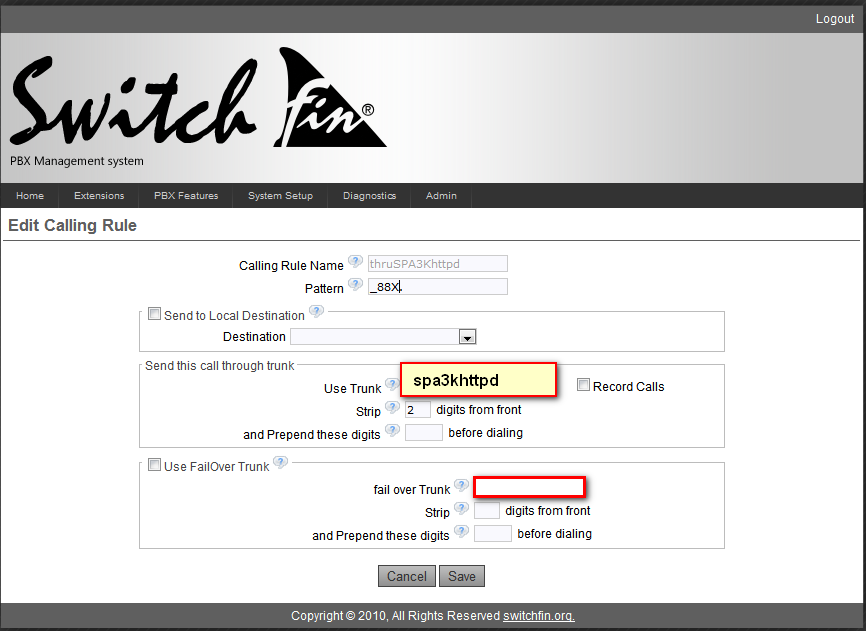Click the failover Strip digits field
Image resolution: width=866 pixels, height=631 pixels.
(x=487, y=511)
